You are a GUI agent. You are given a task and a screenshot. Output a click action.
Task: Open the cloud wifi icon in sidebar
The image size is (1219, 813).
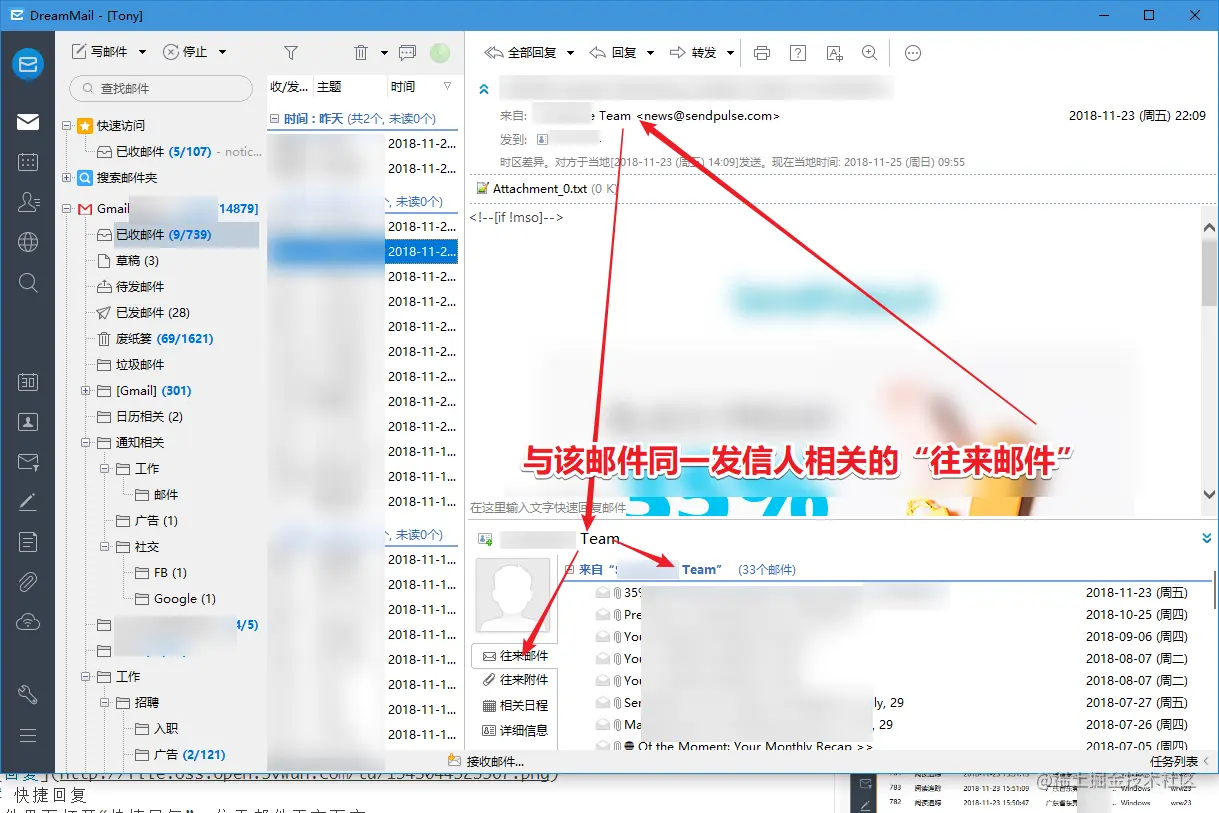tap(28, 622)
